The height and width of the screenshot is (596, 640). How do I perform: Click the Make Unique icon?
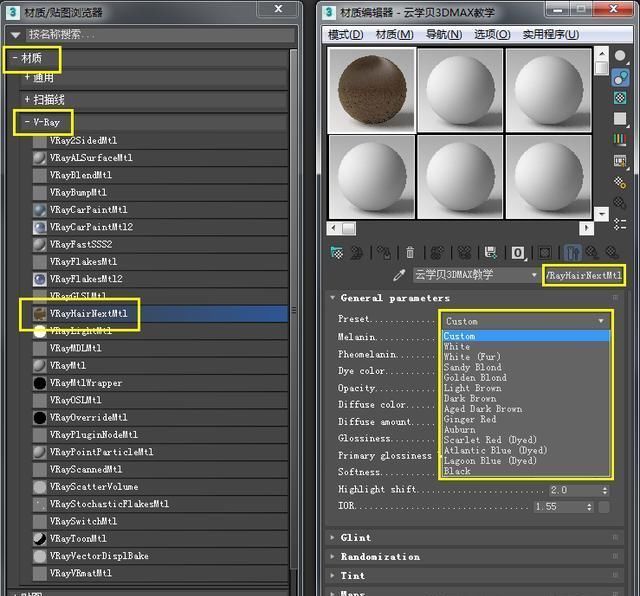pyautogui.click(x=464, y=253)
